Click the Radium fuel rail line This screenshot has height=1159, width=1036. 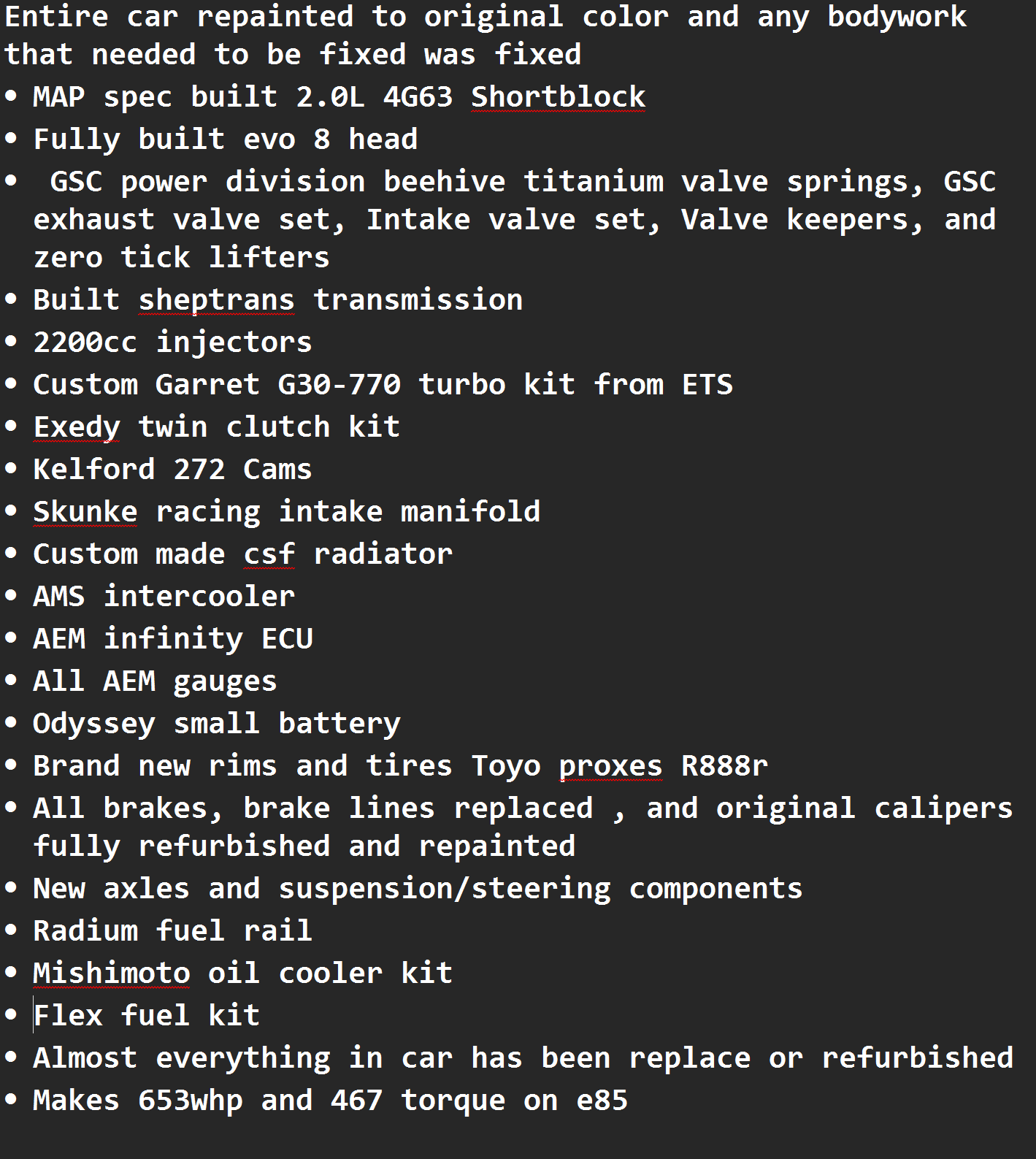172,931
